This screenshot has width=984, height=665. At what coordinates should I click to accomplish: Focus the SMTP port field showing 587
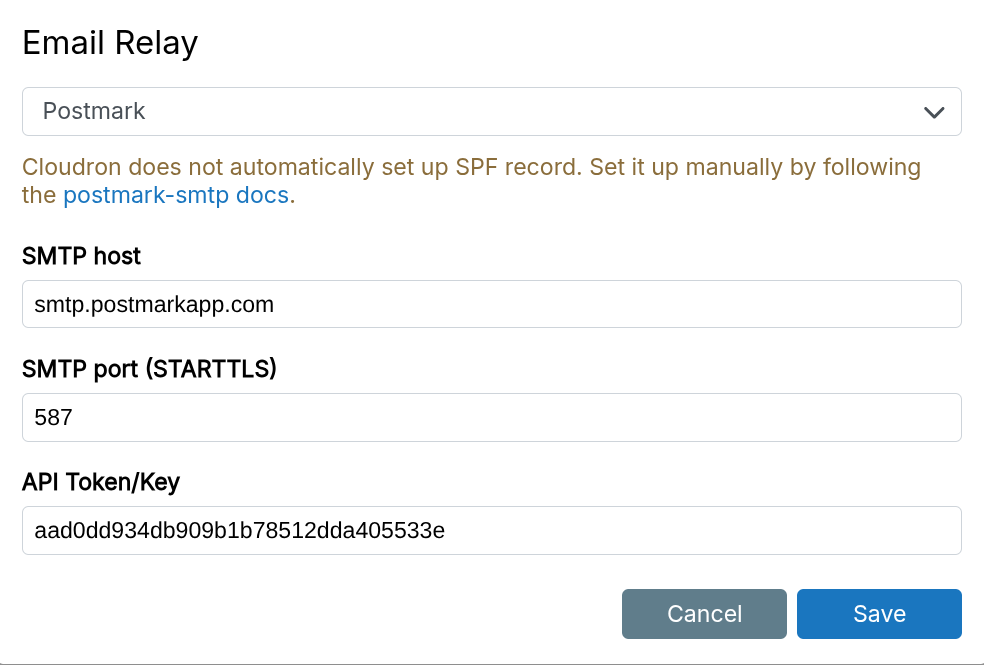coord(491,417)
